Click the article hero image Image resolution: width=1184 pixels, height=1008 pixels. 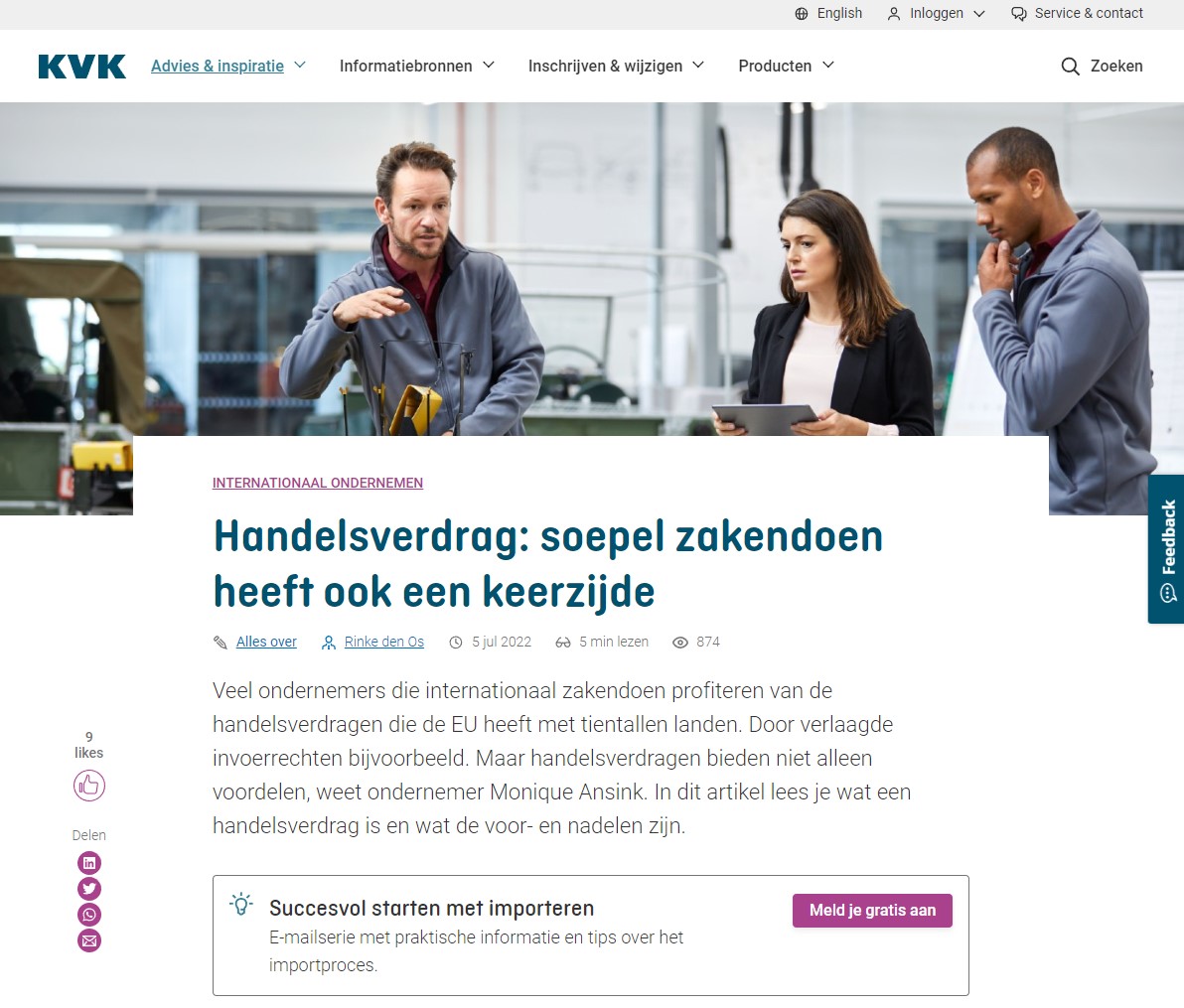pos(592,269)
